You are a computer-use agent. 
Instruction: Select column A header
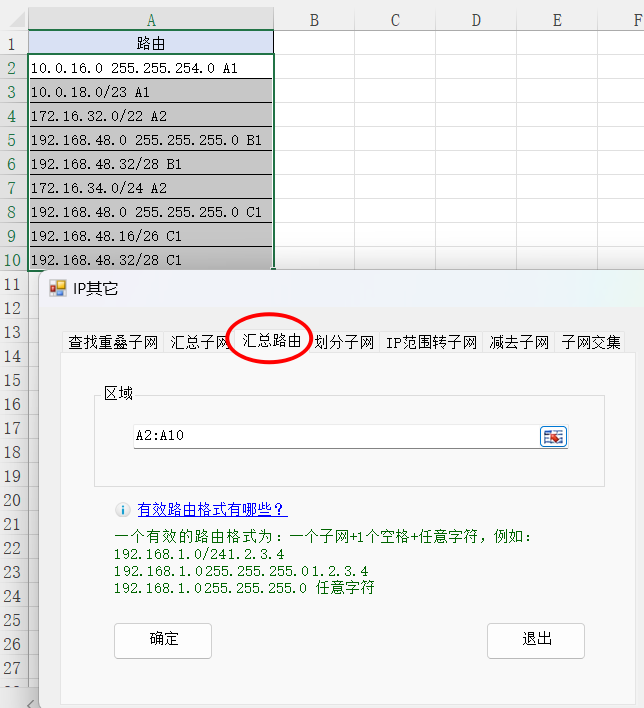(x=151, y=20)
